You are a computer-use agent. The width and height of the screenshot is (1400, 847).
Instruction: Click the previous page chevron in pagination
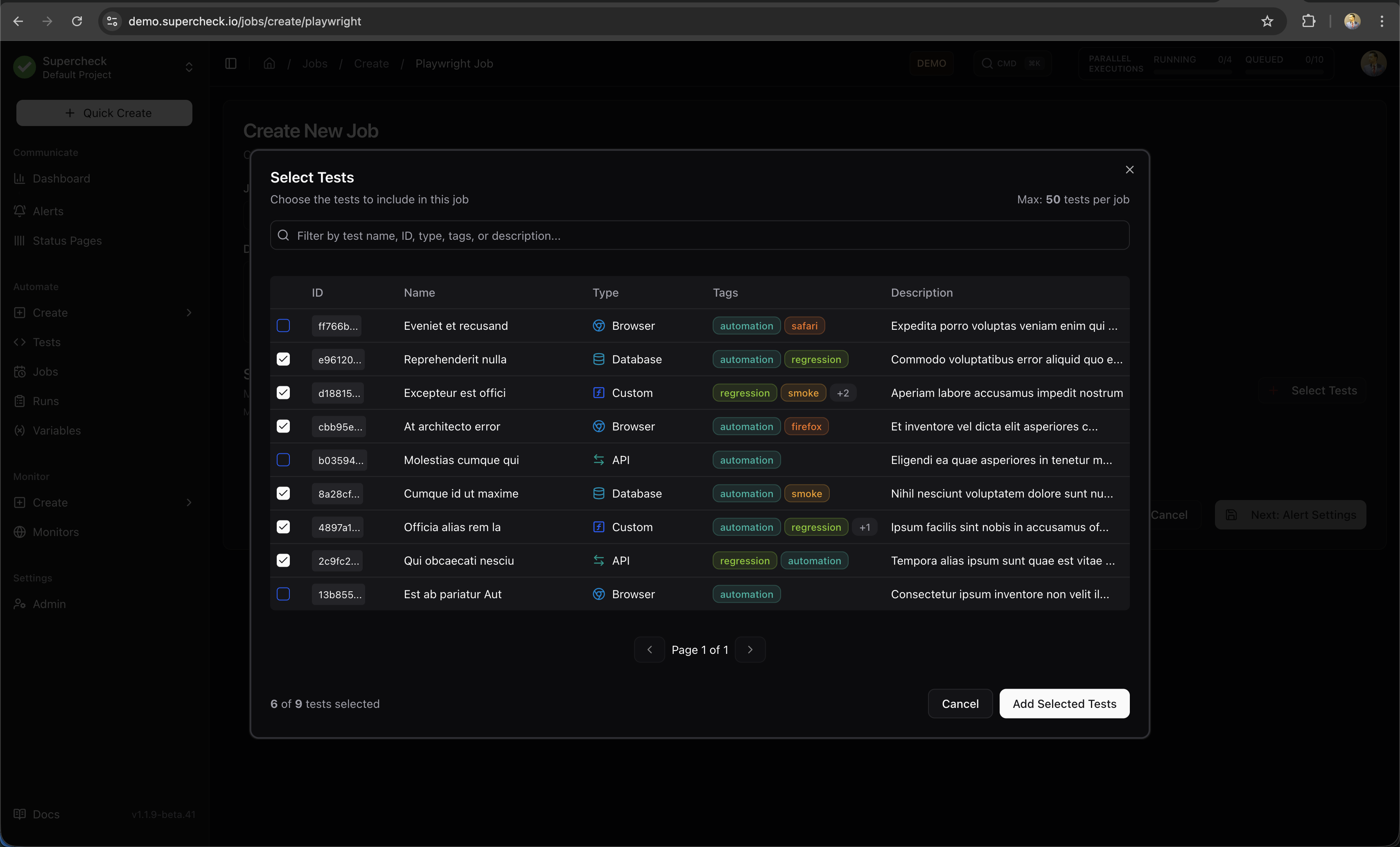(x=649, y=649)
